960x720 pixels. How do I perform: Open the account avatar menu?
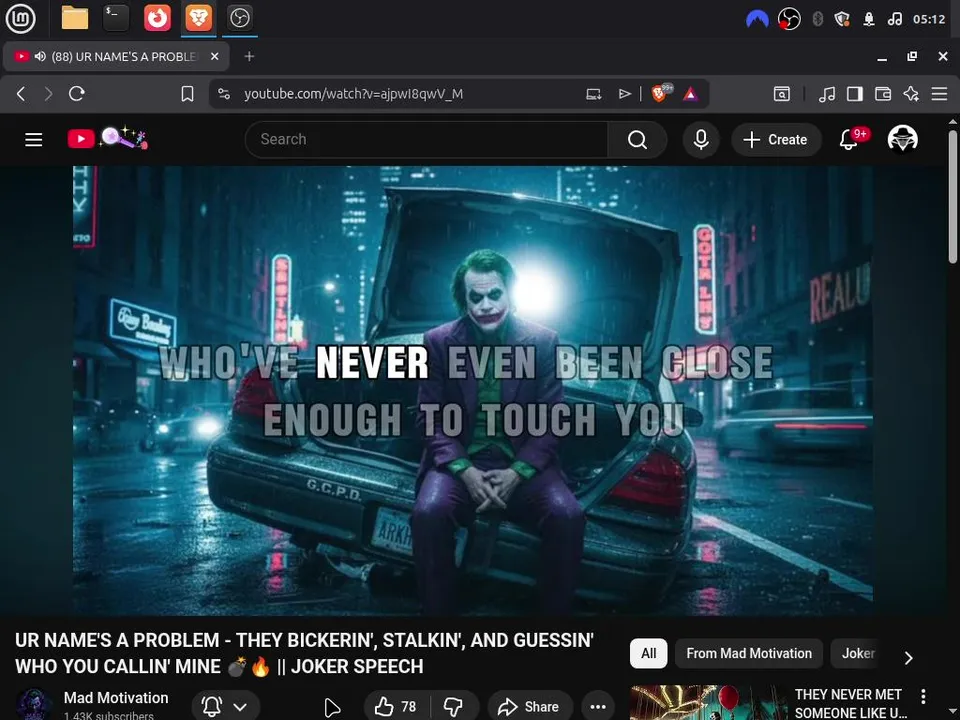902,140
